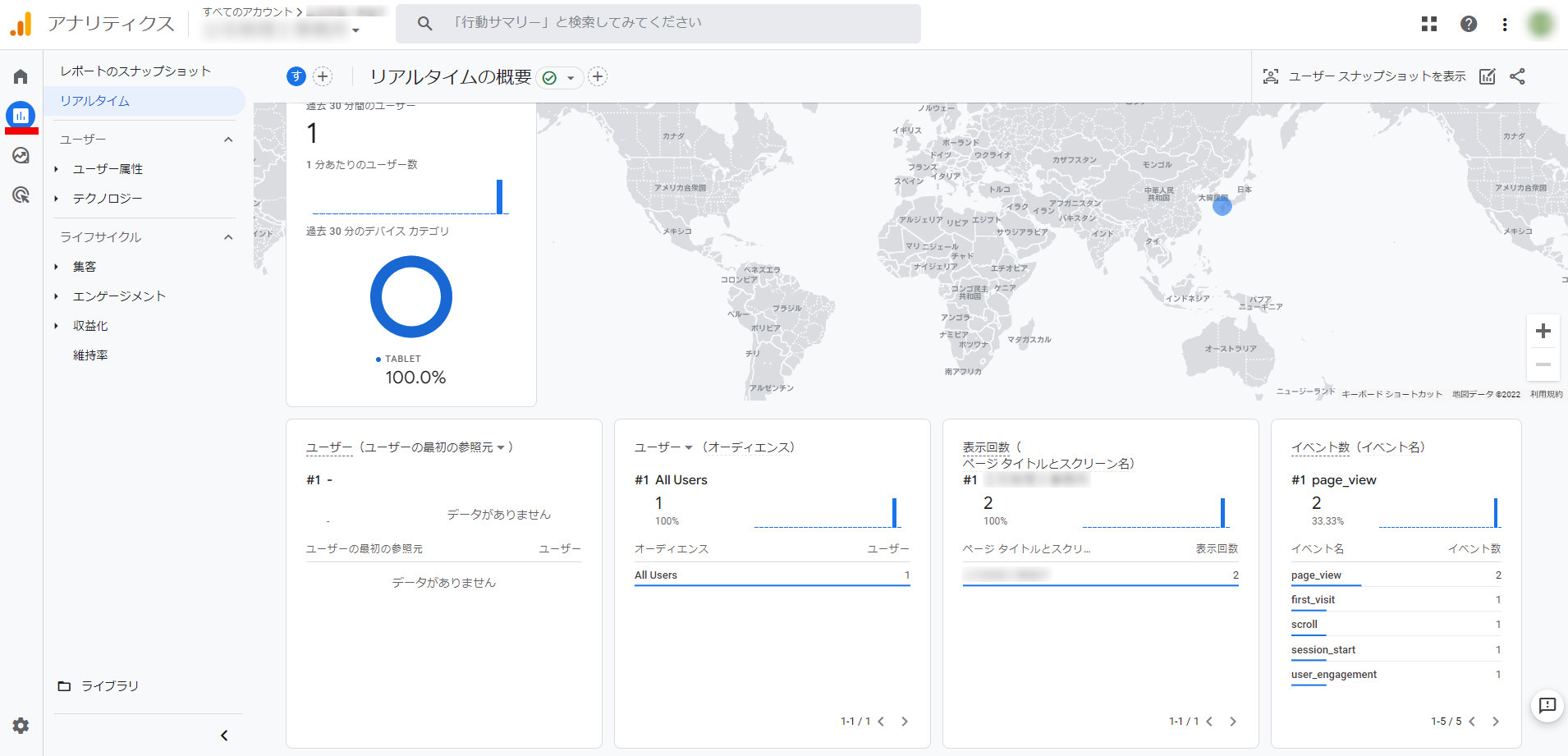Image resolution: width=1568 pixels, height=756 pixels.
Task: Open the feedback icon at bottom right
Action: point(1547,705)
